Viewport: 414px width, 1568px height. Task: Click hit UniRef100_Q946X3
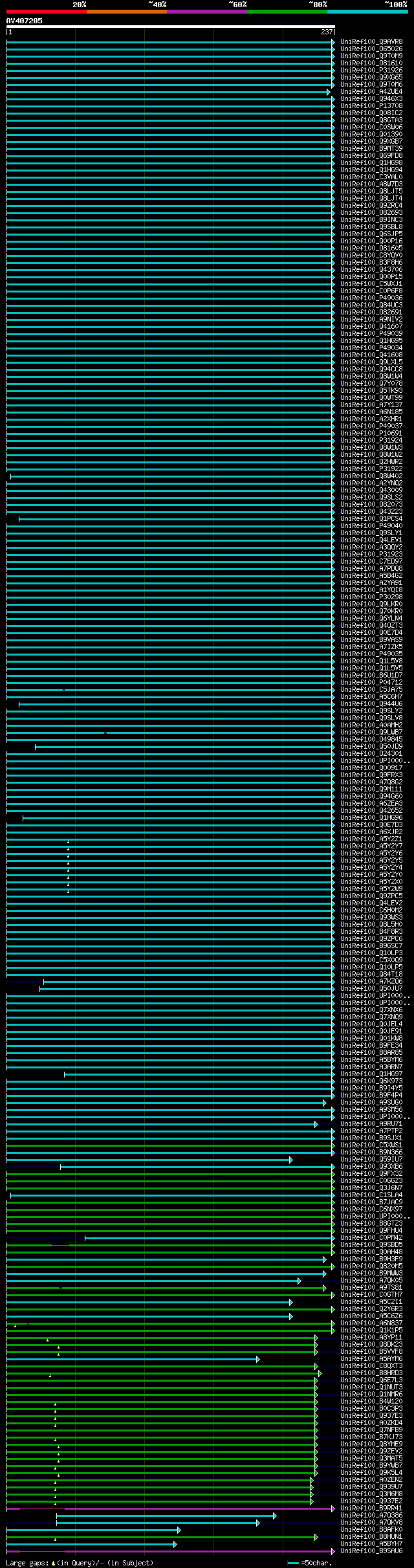tap(371, 98)
